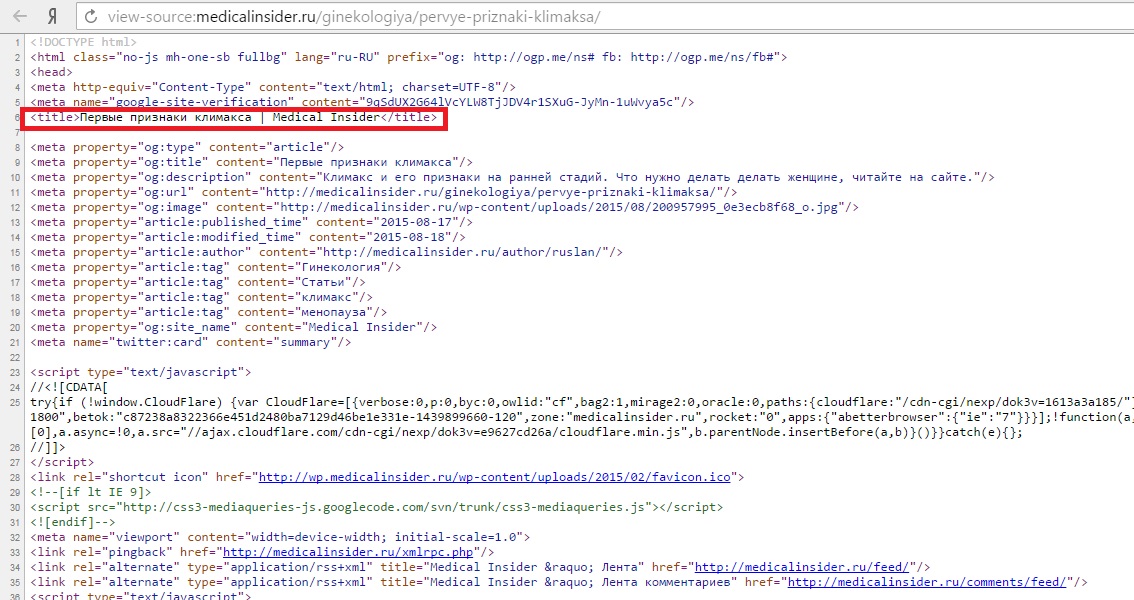Screen dimensions: 1134x600
Task: Click the twitter:card meta line
Action: pos(191,342)
